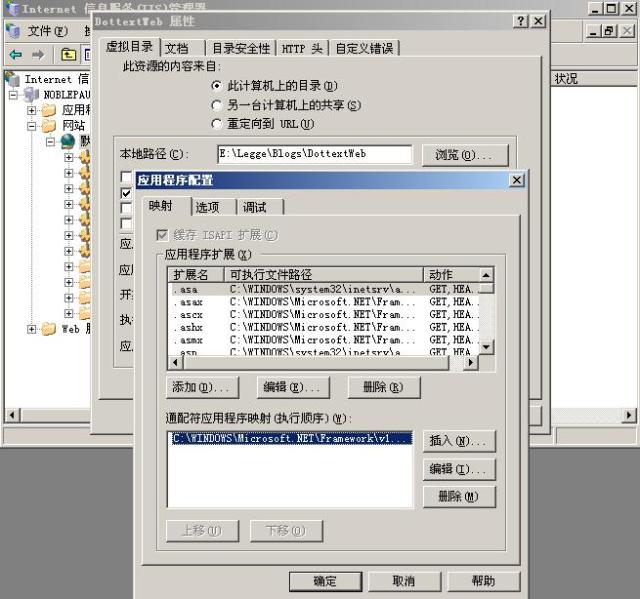Open the 选项 tab

214,207
